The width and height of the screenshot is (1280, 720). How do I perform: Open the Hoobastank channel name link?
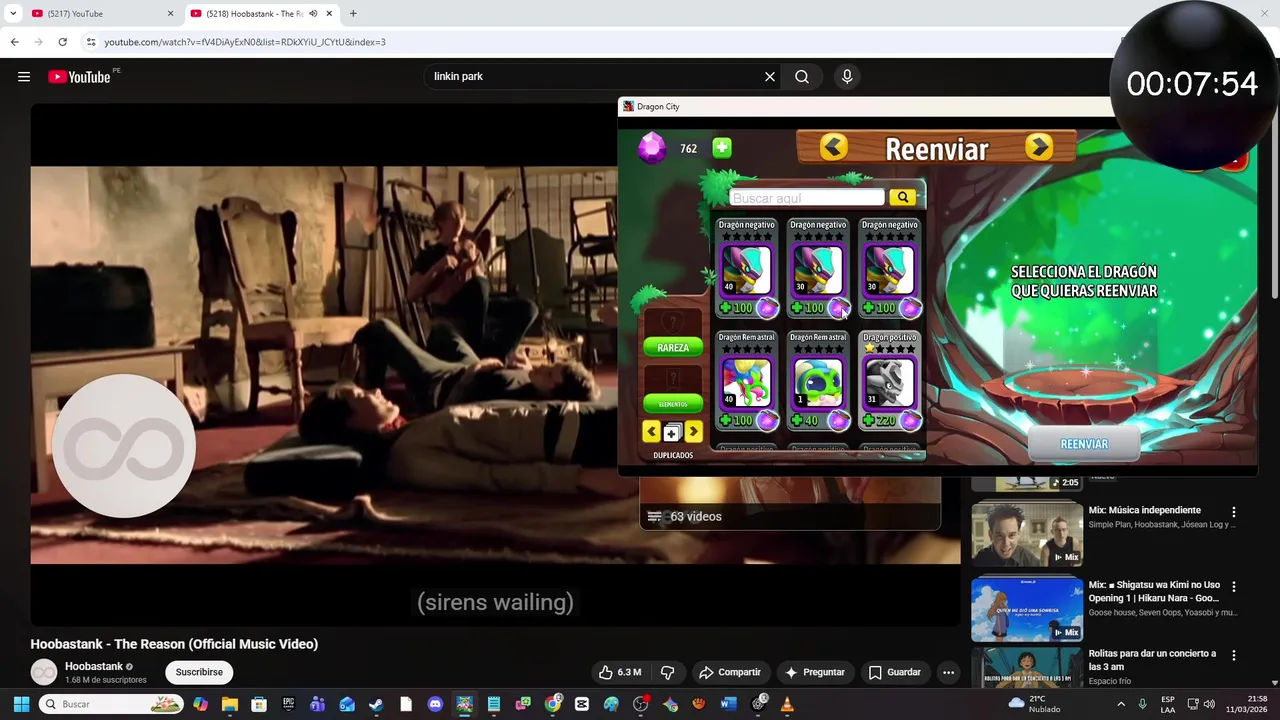[x=94, y=666]
